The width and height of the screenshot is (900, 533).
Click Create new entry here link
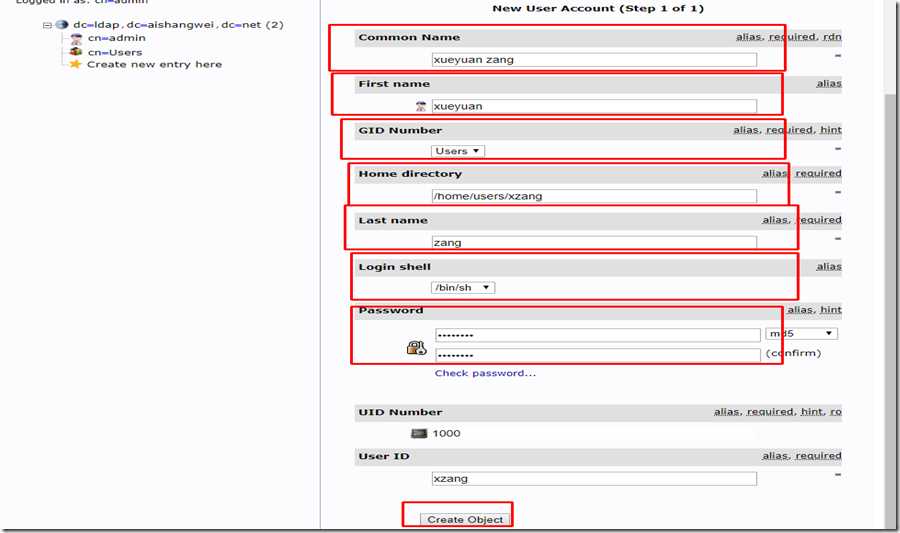(x=154, y=64)
